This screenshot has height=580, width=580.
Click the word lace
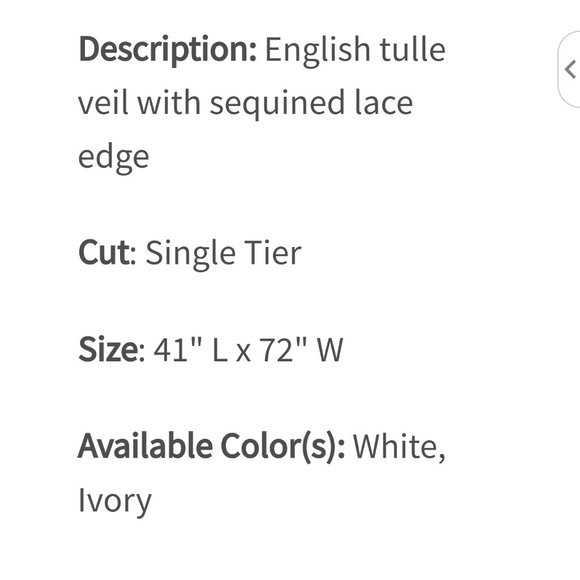[x=384, y=103]
